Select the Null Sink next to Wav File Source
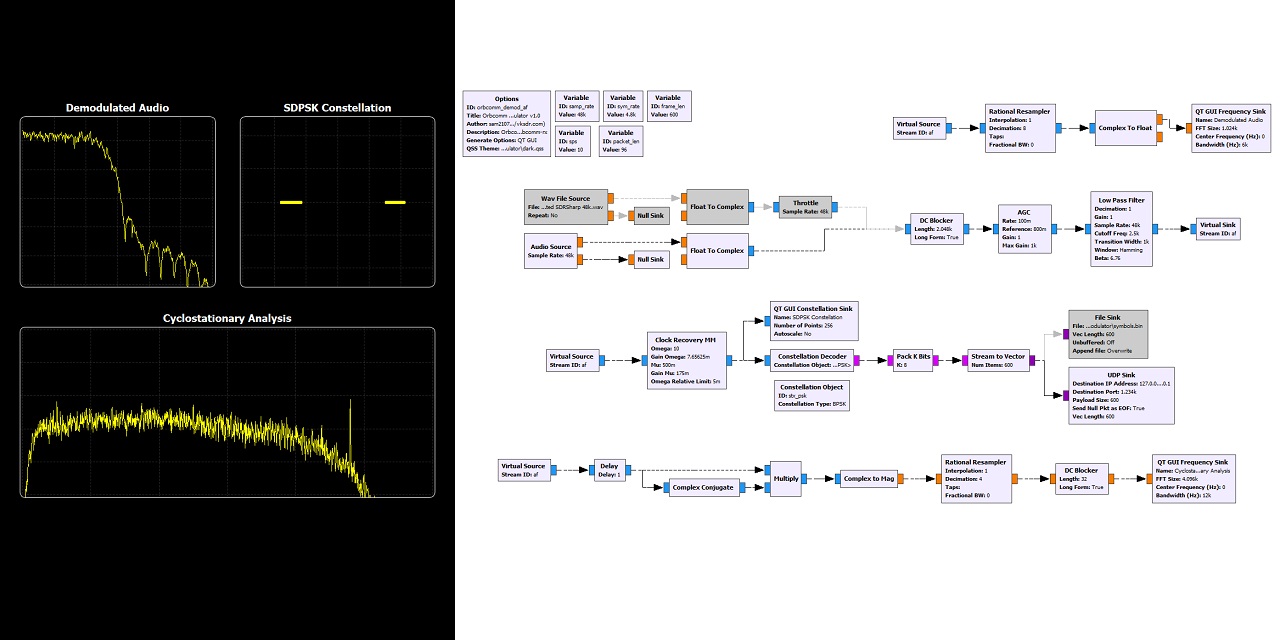This screenshot has width=1280, height=640. (x=650, y=215)
